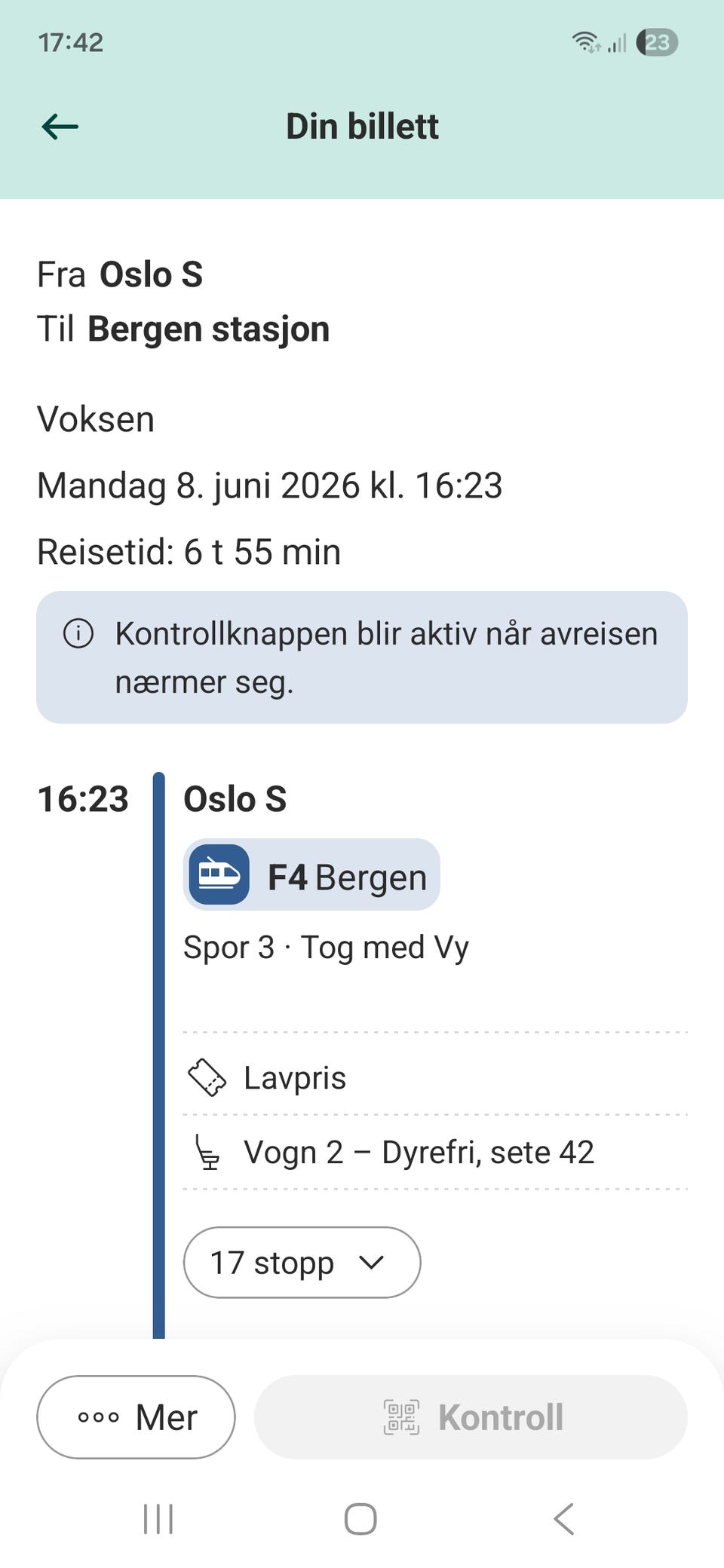
Task: Open the Mer options menu
Action: click(x=136, y=1417)
